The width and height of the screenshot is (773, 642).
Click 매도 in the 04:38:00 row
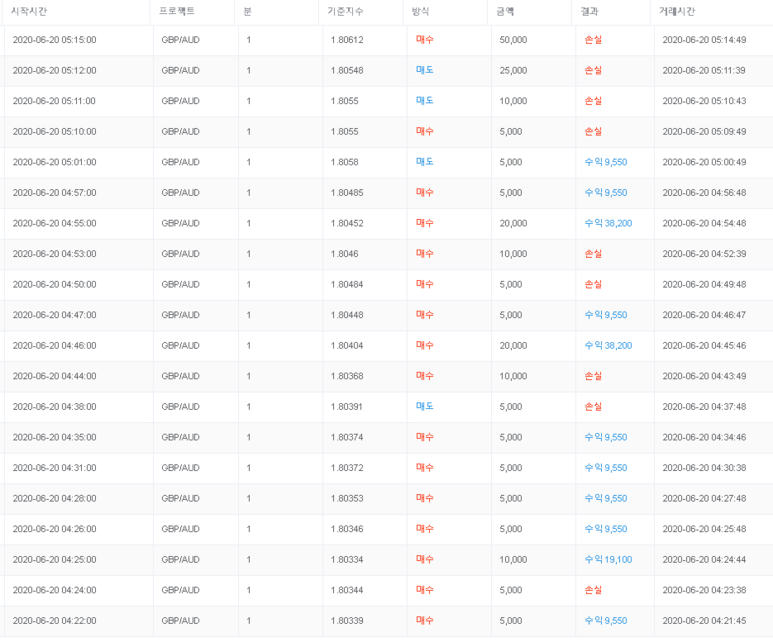pos(424,406)
